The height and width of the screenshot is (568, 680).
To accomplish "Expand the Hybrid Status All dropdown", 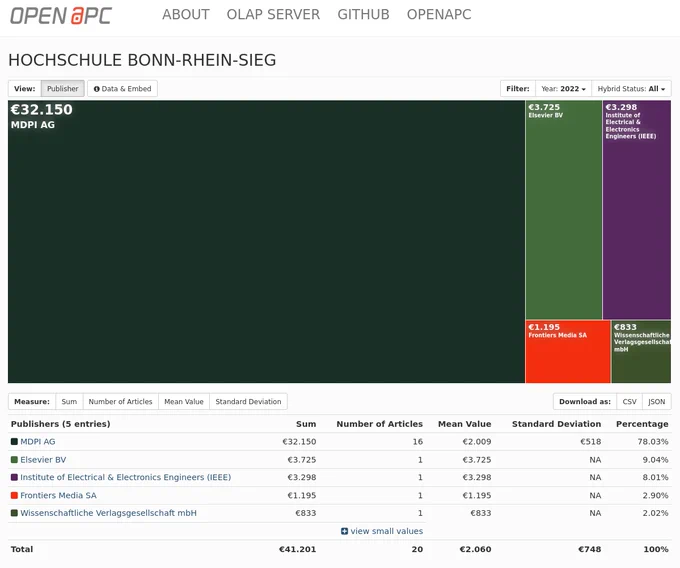I will click(631, 88).
